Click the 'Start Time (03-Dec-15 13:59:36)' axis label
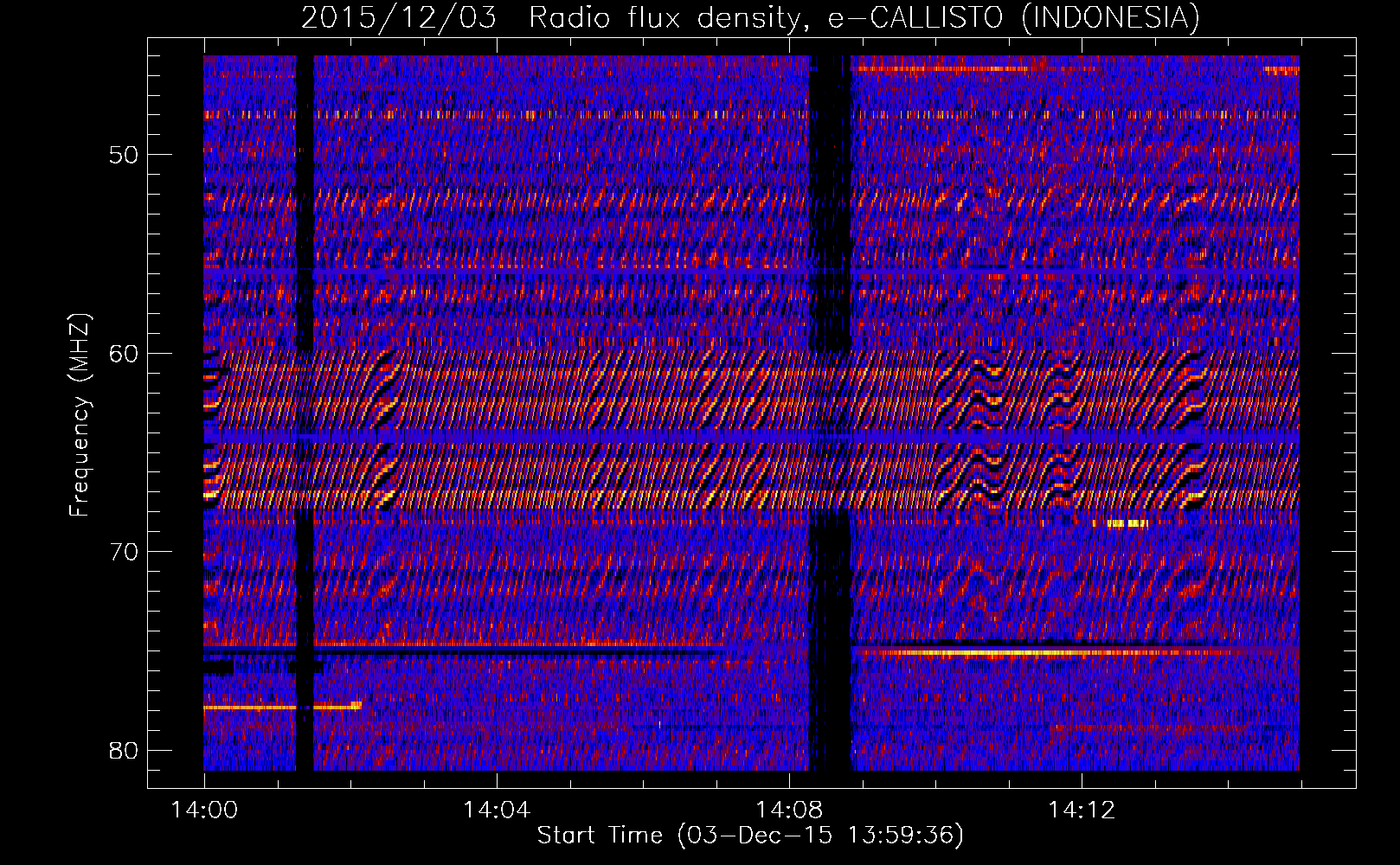This screenshot has width=1400, height=865. (750, 836)
